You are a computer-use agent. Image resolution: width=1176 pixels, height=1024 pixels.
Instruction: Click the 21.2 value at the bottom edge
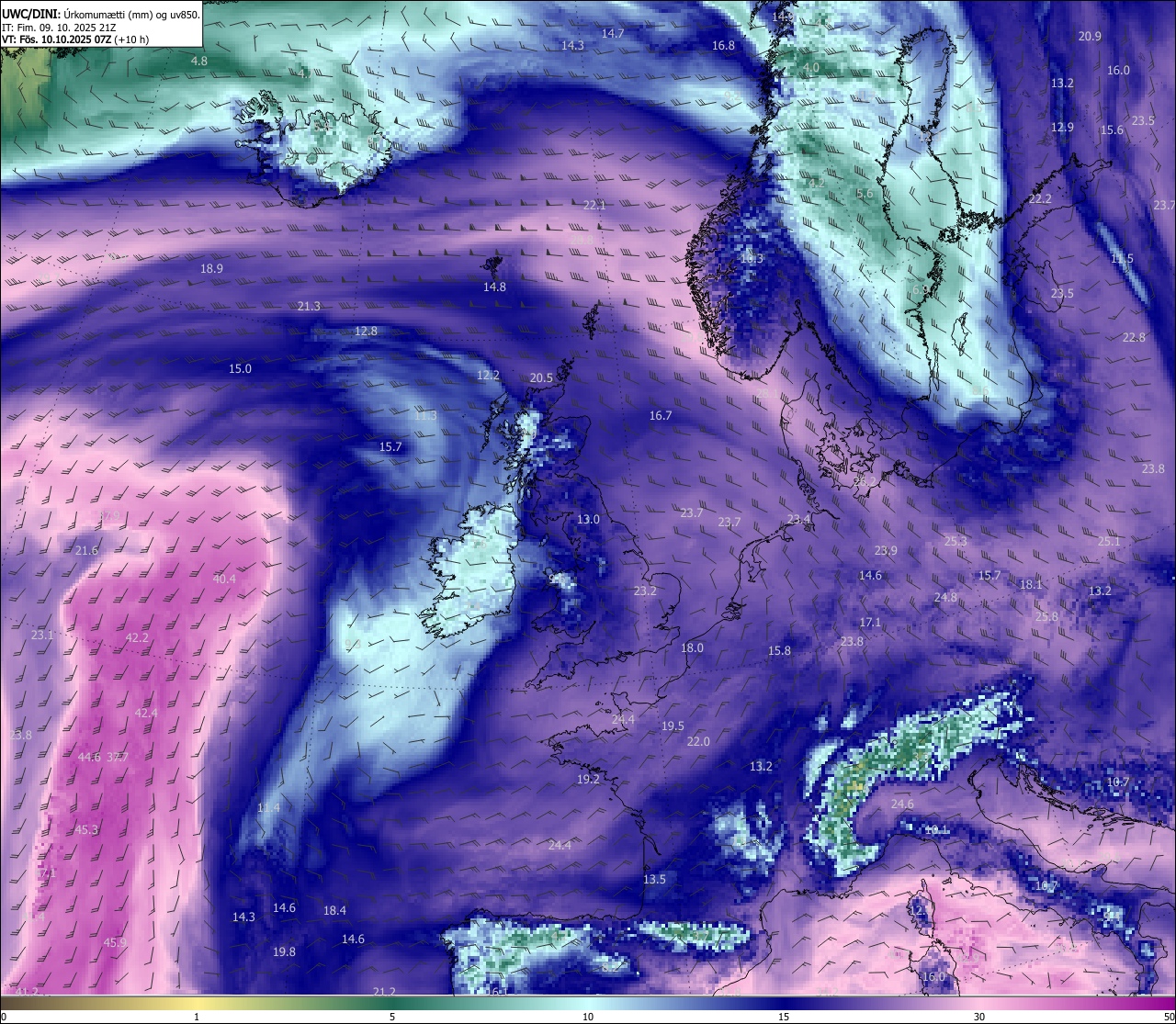[x=384, y=991]
